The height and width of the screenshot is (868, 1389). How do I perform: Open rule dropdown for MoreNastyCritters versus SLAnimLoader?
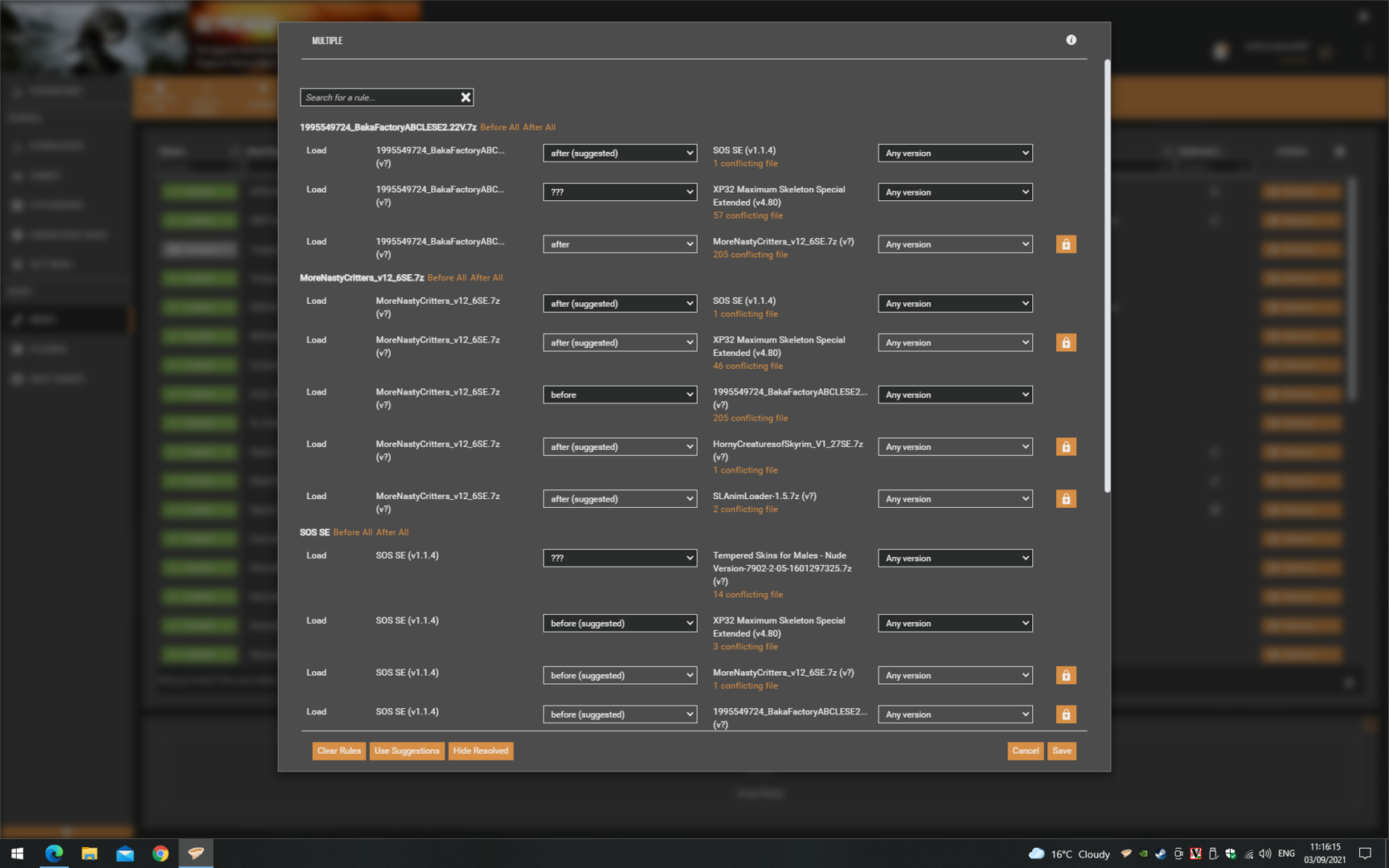620,499
